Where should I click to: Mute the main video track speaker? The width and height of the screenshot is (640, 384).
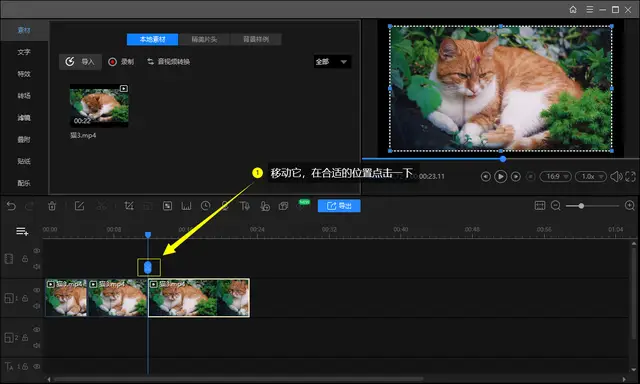37,266
